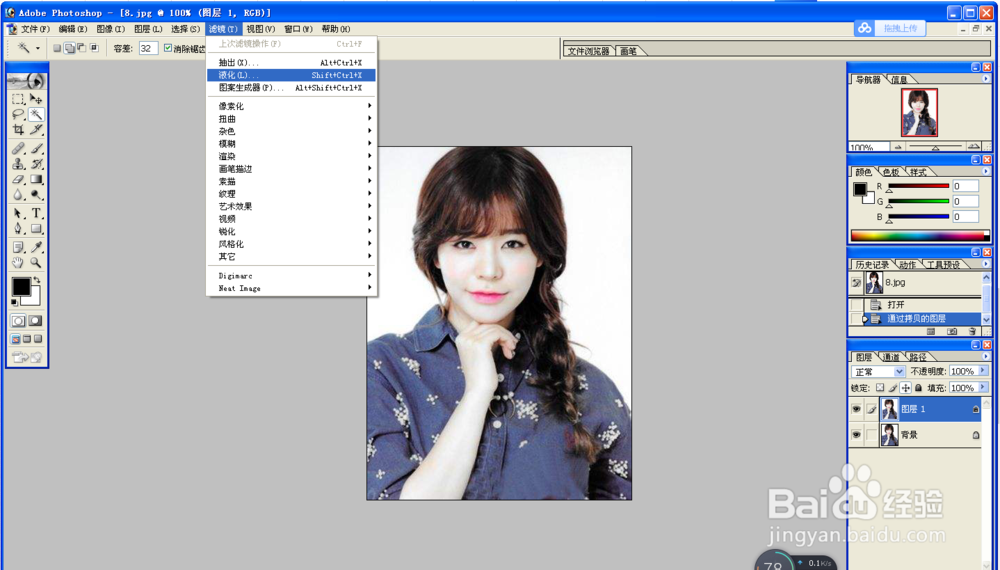Create new snapshot in History panel

click(x=952, y=332)
